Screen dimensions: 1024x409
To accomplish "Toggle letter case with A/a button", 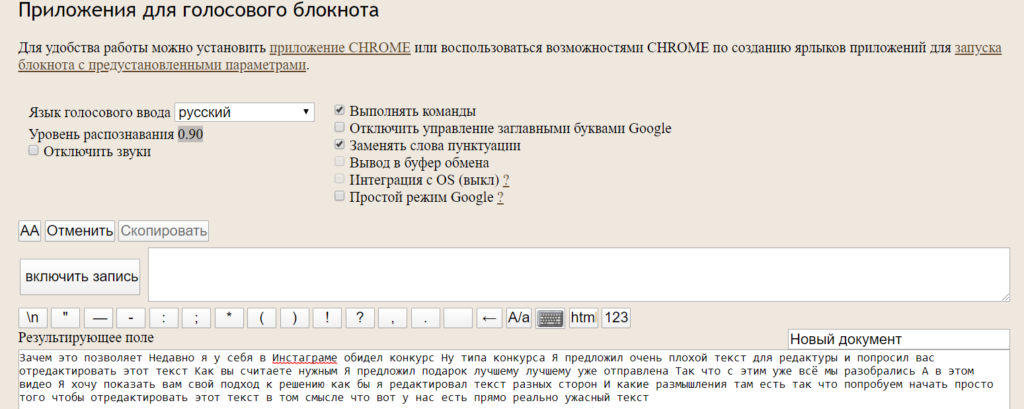I will (519, 318).
